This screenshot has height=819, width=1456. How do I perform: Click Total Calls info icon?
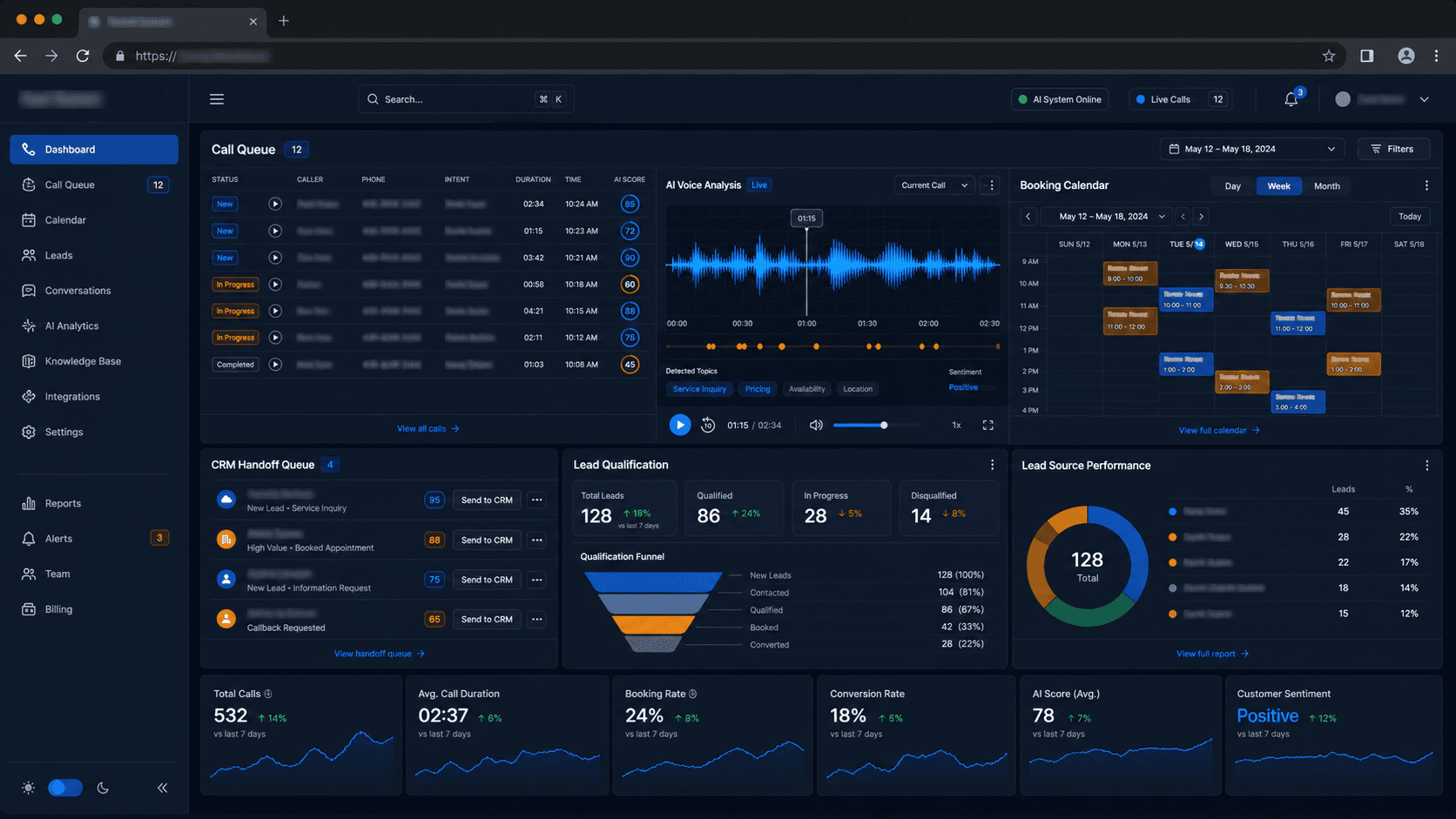pos(268,694)
